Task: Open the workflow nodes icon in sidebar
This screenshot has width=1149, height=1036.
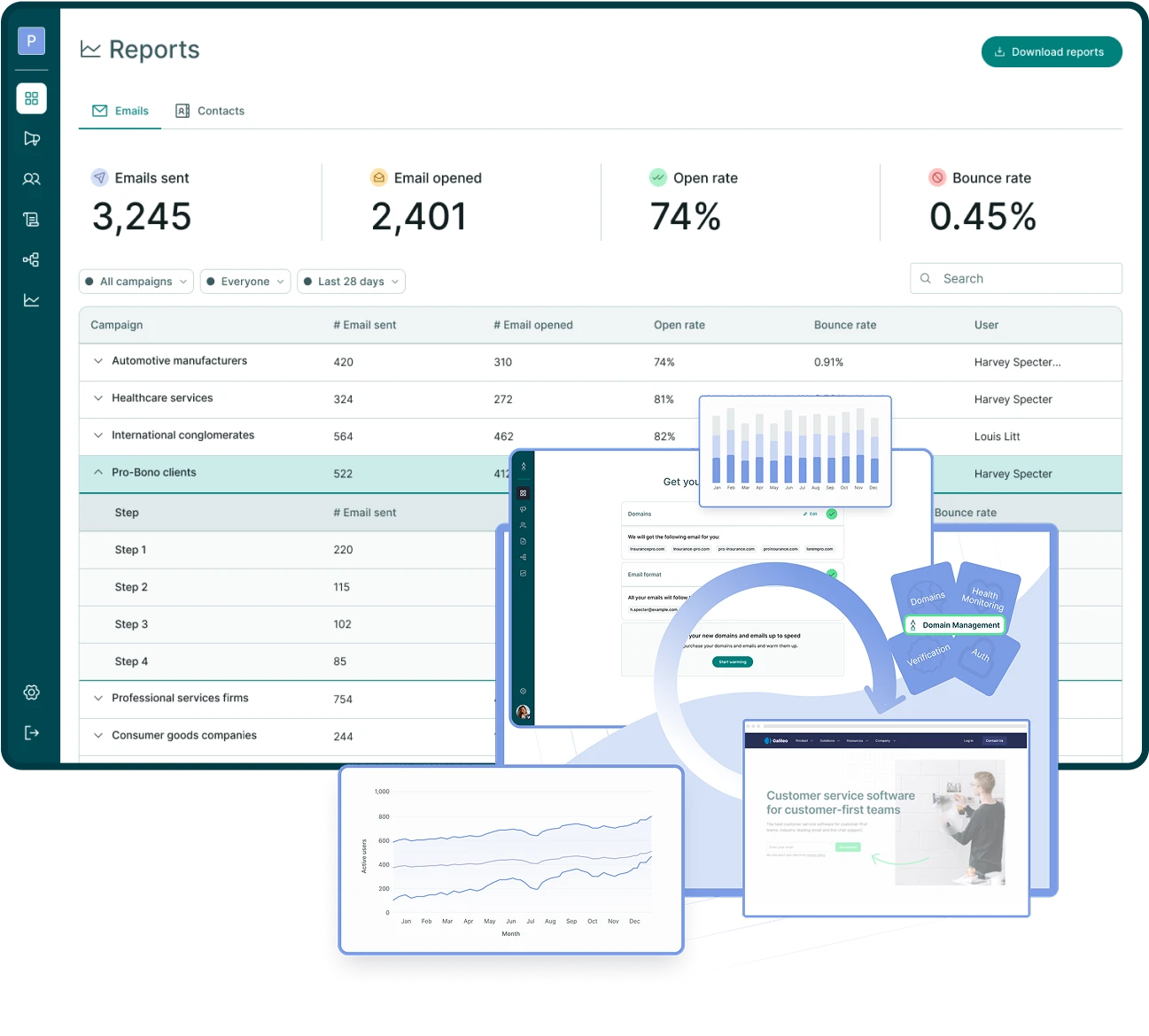Action: click(31, 259)
